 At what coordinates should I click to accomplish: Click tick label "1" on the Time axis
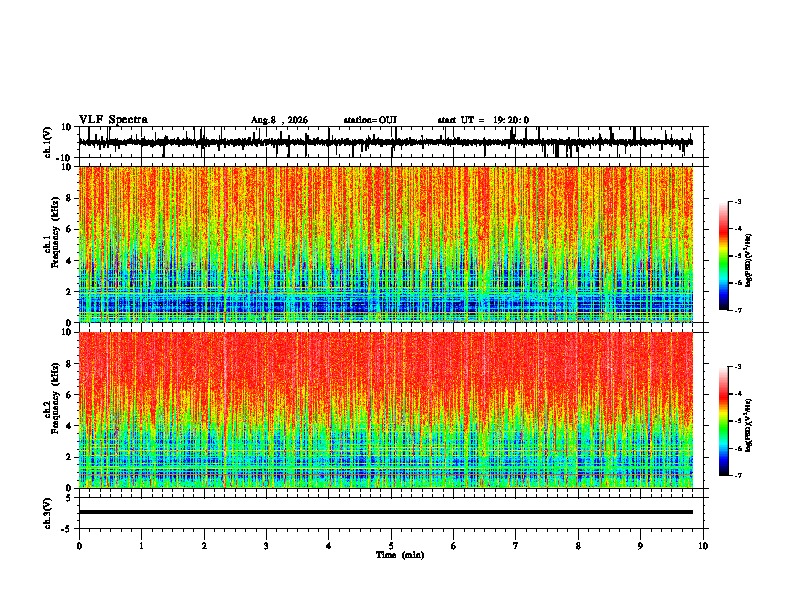point(142,546)
